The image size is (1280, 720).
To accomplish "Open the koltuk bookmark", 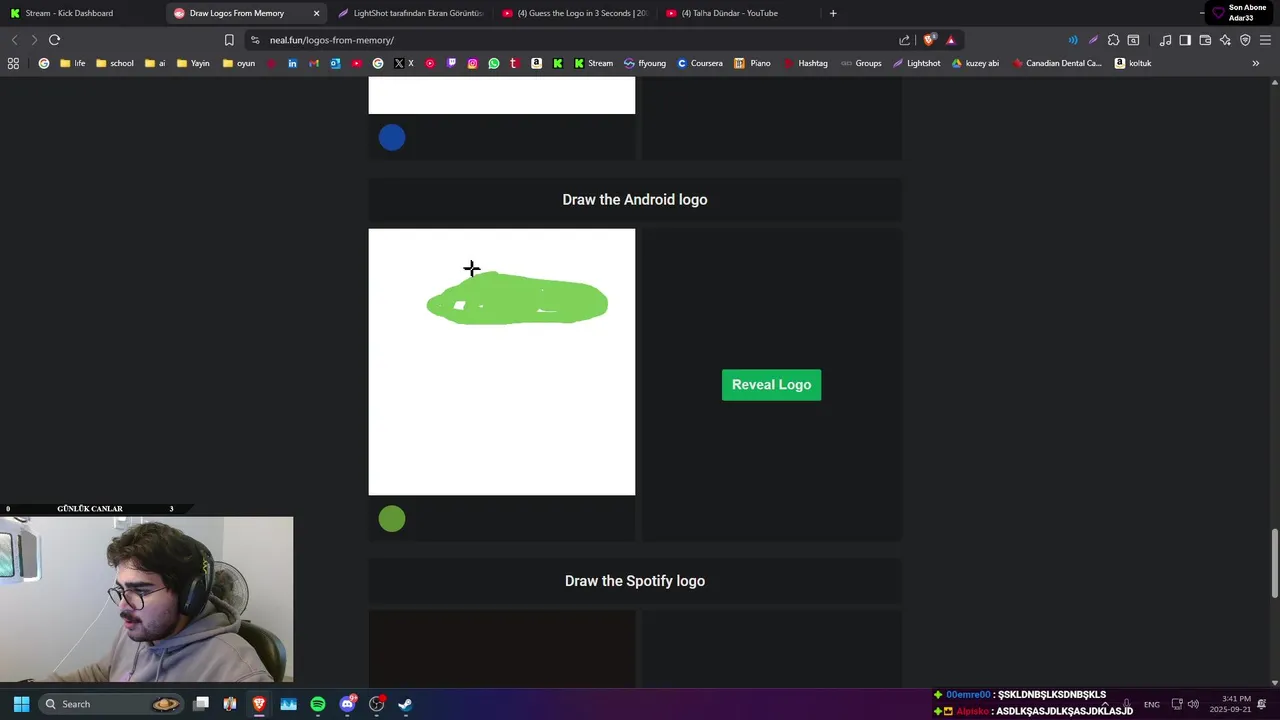I will coord(1133,63).
